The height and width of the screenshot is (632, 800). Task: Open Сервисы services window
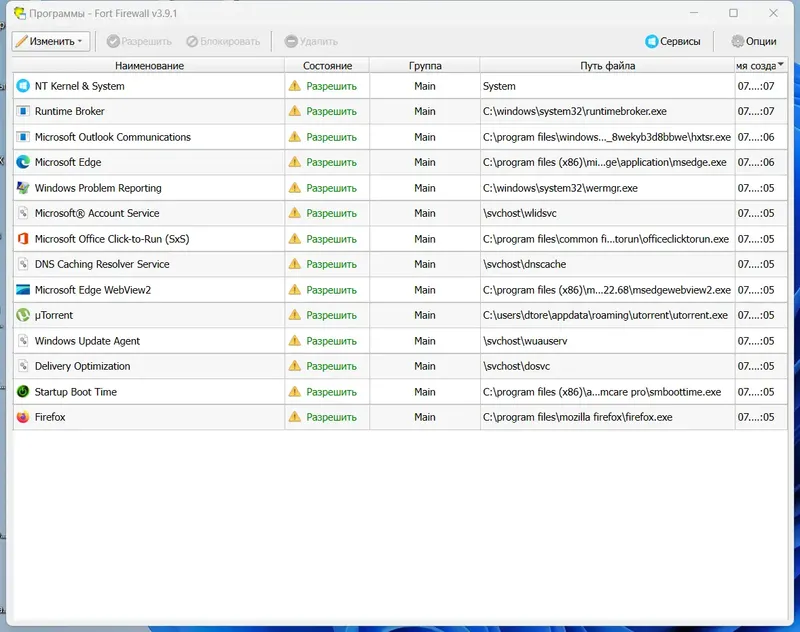[x=672, y=41]
